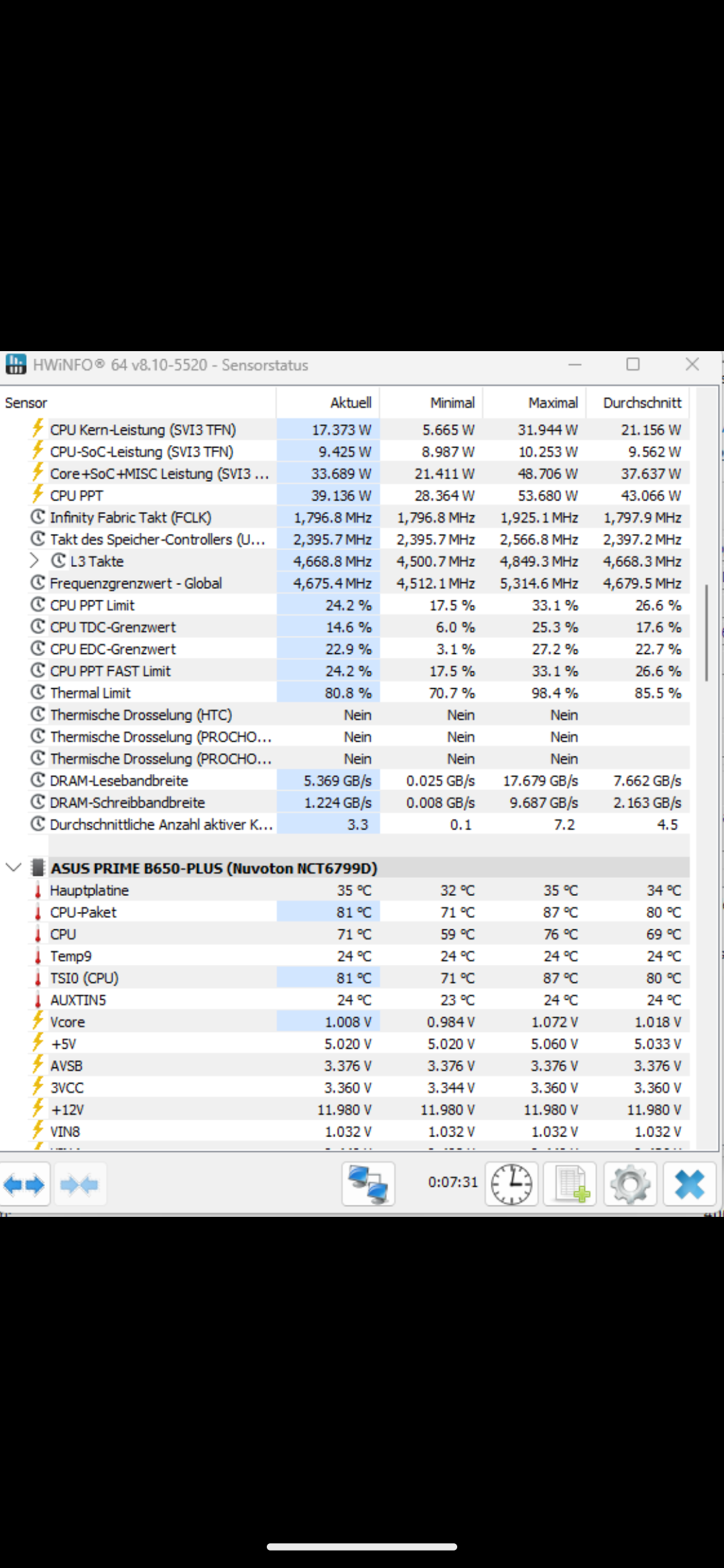Click the lightning icon of AVSB

(x=38, y=1065)
